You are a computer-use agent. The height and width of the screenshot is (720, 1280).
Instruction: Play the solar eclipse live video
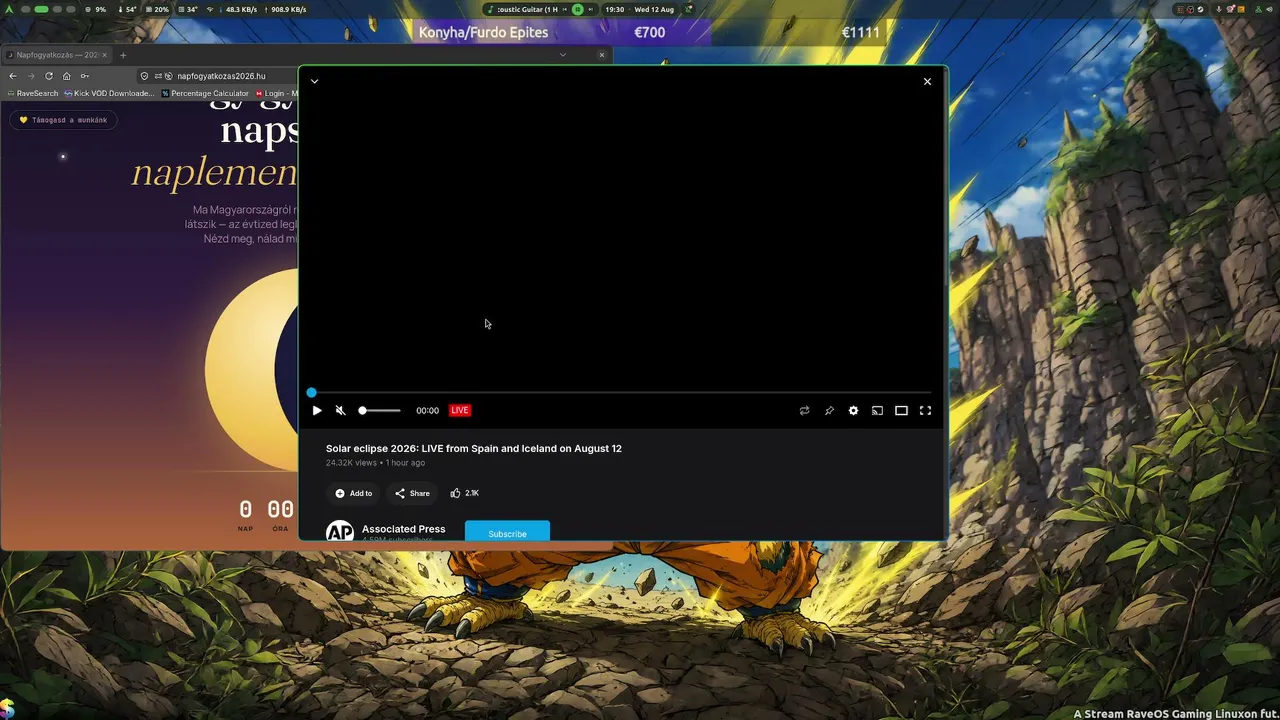[317, 410]
